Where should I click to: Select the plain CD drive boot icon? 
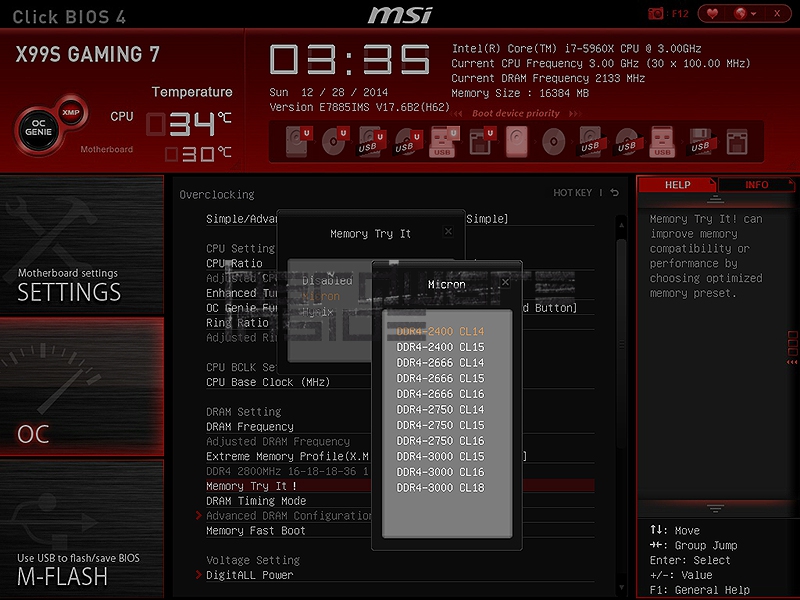[553, 141]
